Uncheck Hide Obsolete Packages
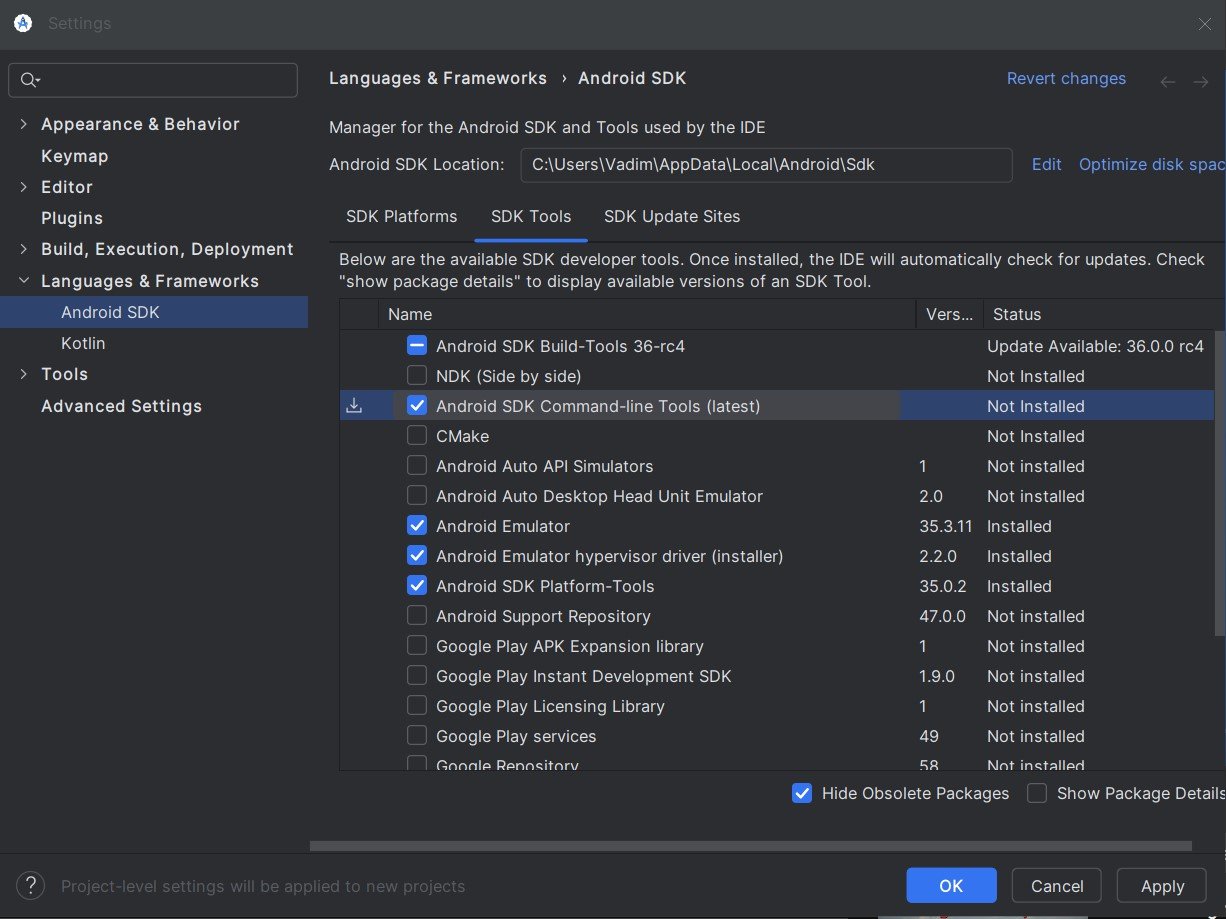Screen dimensions: 1226x919 tap(801, 793)
